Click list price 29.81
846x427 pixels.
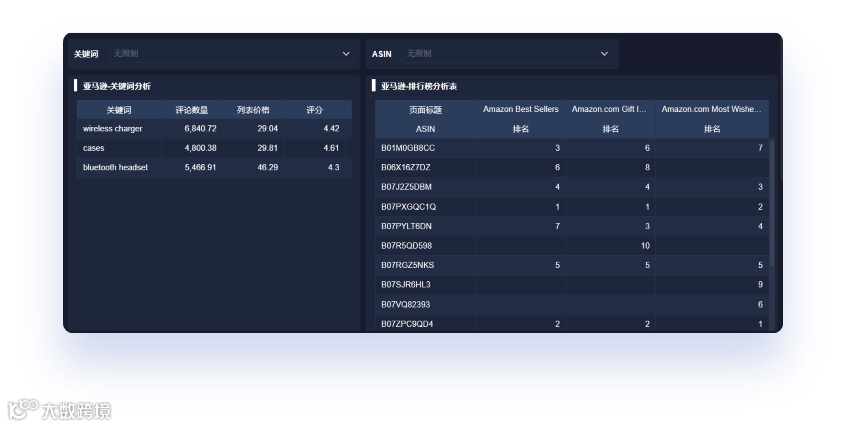[x=268, y=148]
